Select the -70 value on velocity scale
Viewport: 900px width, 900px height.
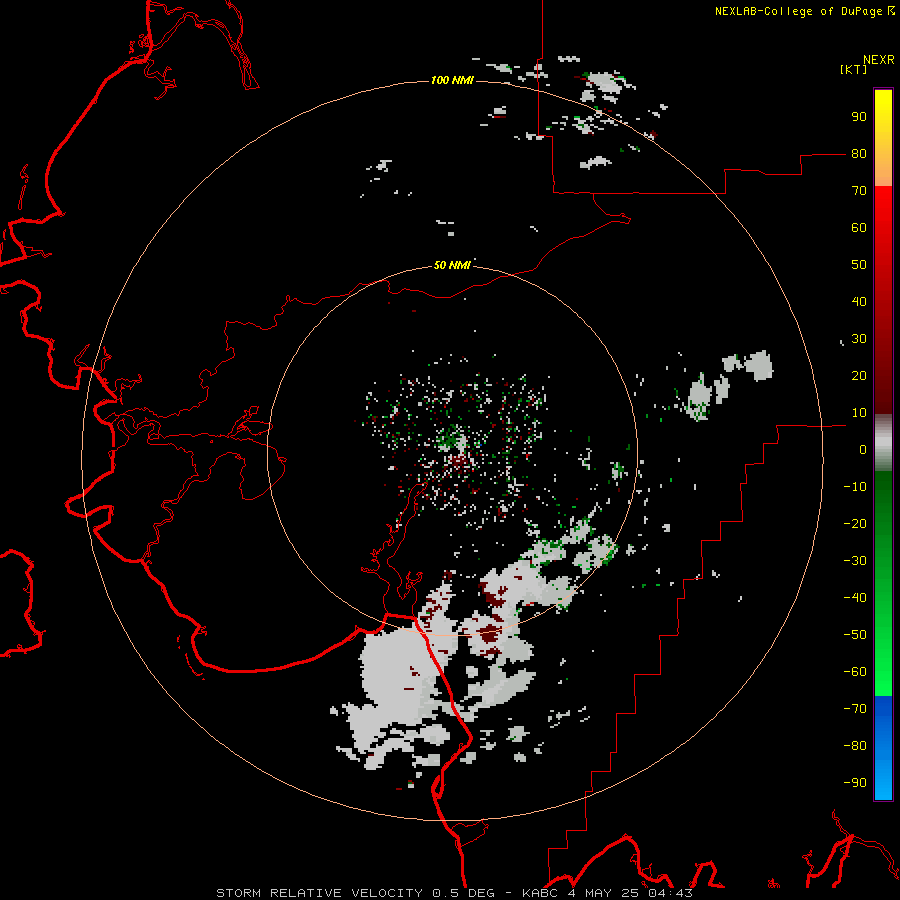(x=855, y=709)
